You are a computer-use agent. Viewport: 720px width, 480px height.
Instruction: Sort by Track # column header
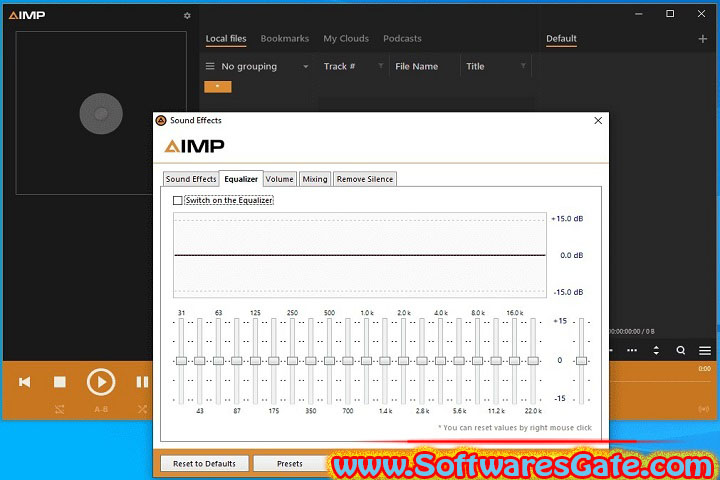click(x=339, y=66)
